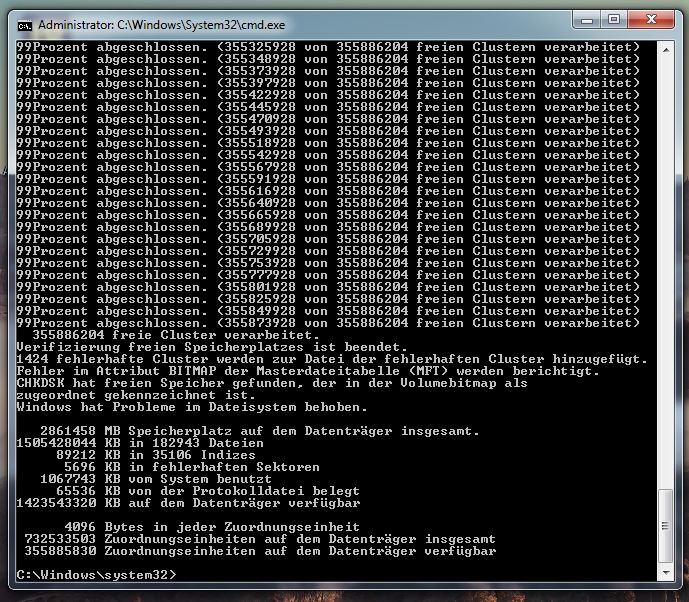The image size is (689, 602).
Task: Click progress line with 355873928 clusters
Action: point(328,323)
